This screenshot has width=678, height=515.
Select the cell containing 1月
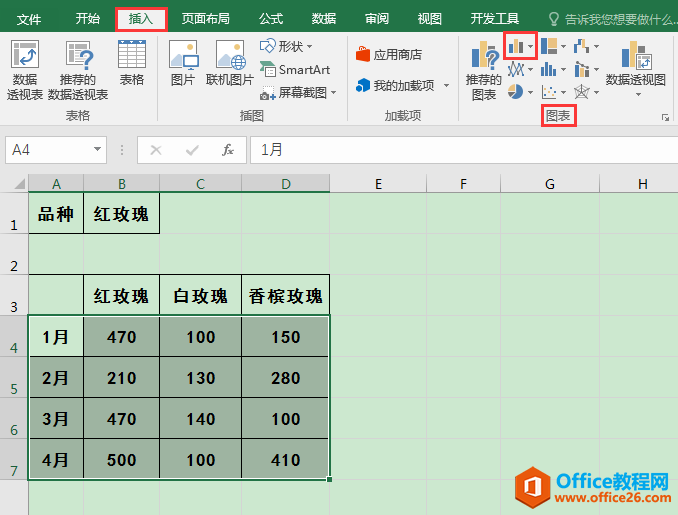click(x=56, y=336)
